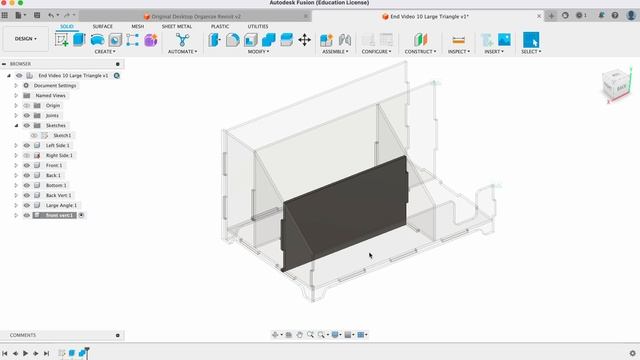Toggle visibility of the Sketches folder
The image size is (640, 360).
[x=27, y=125]
